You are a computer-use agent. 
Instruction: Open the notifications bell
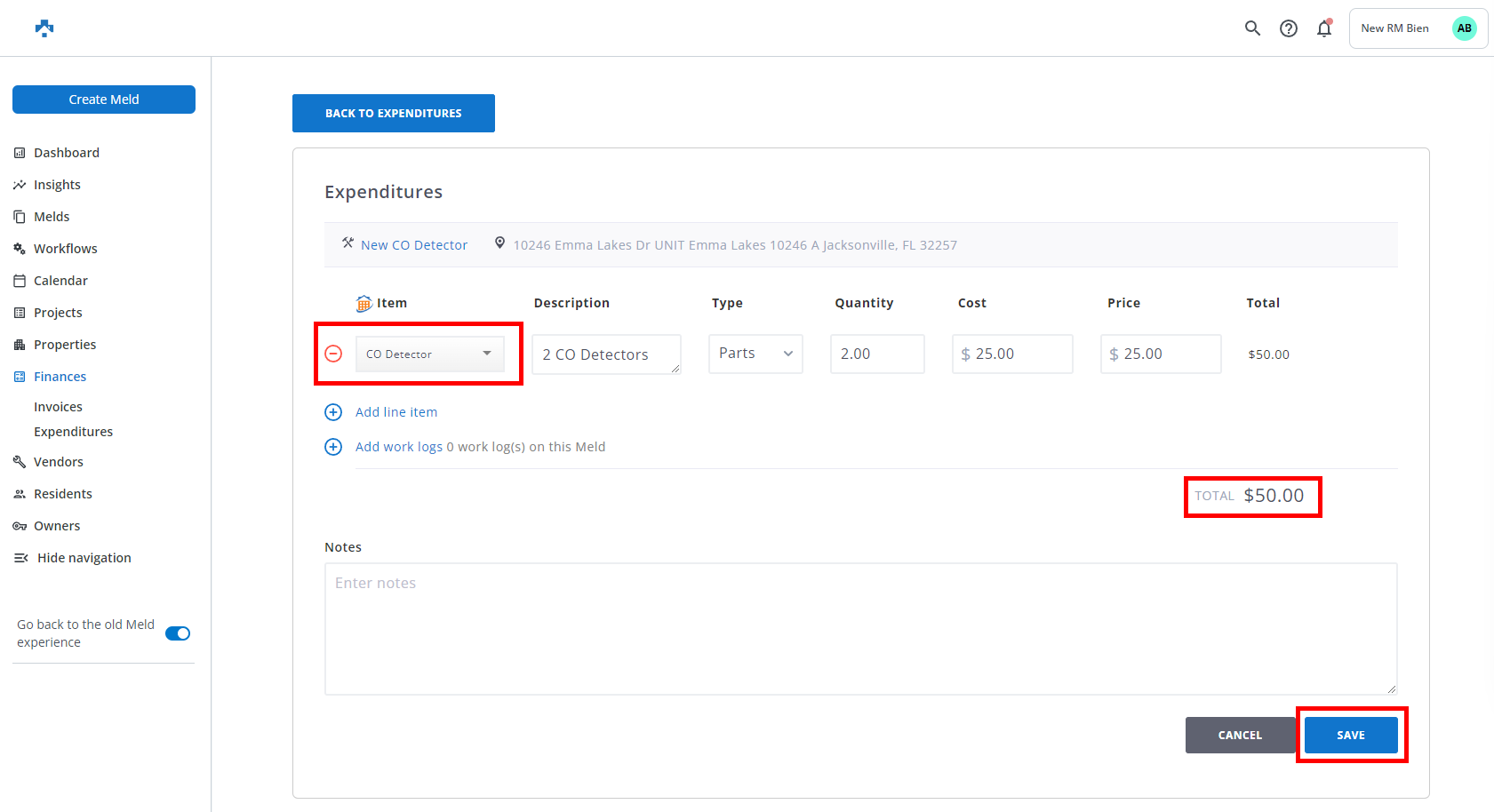coord(1323,28)
